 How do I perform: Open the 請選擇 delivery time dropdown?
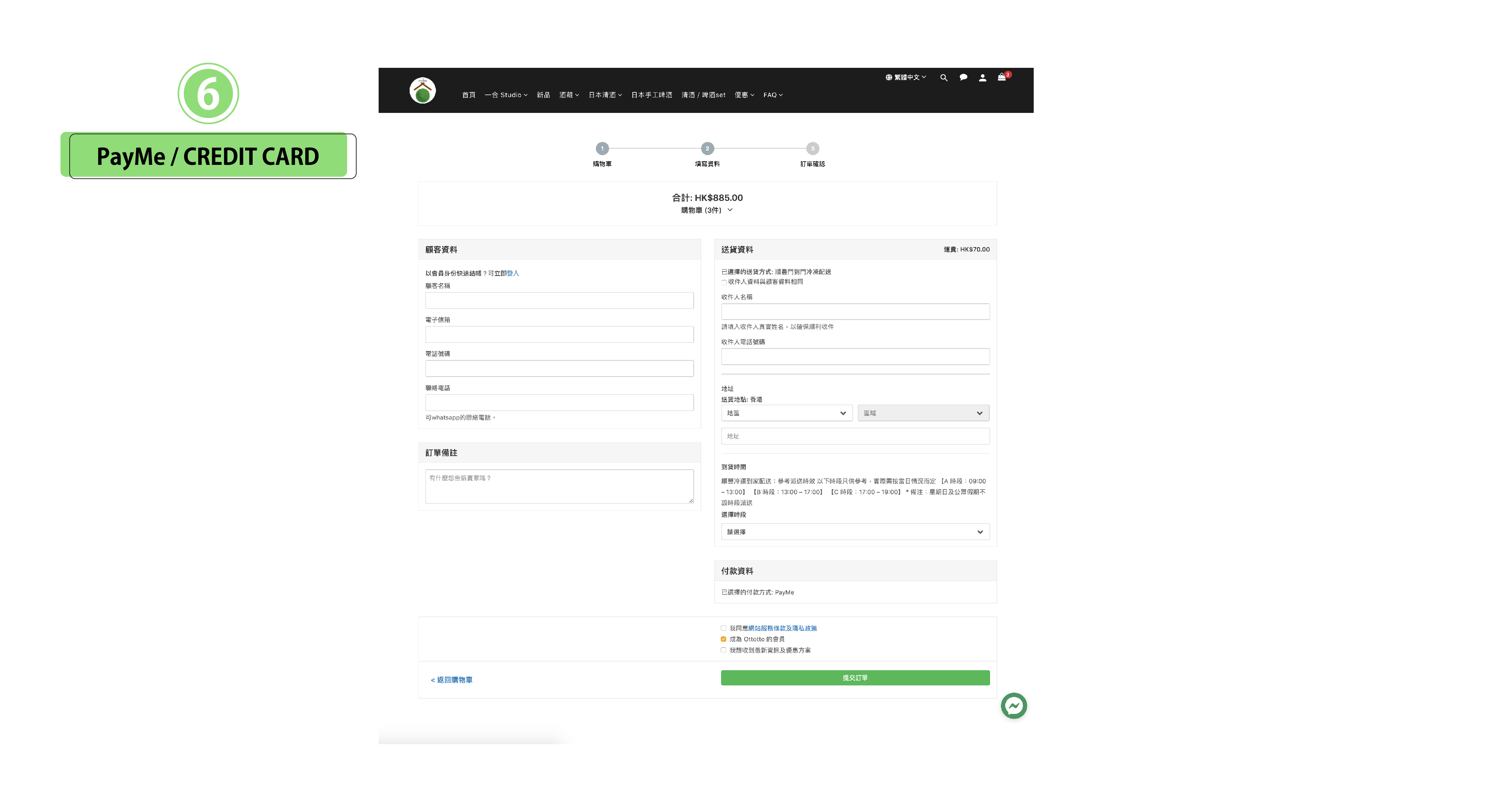(x=855, y=532)
